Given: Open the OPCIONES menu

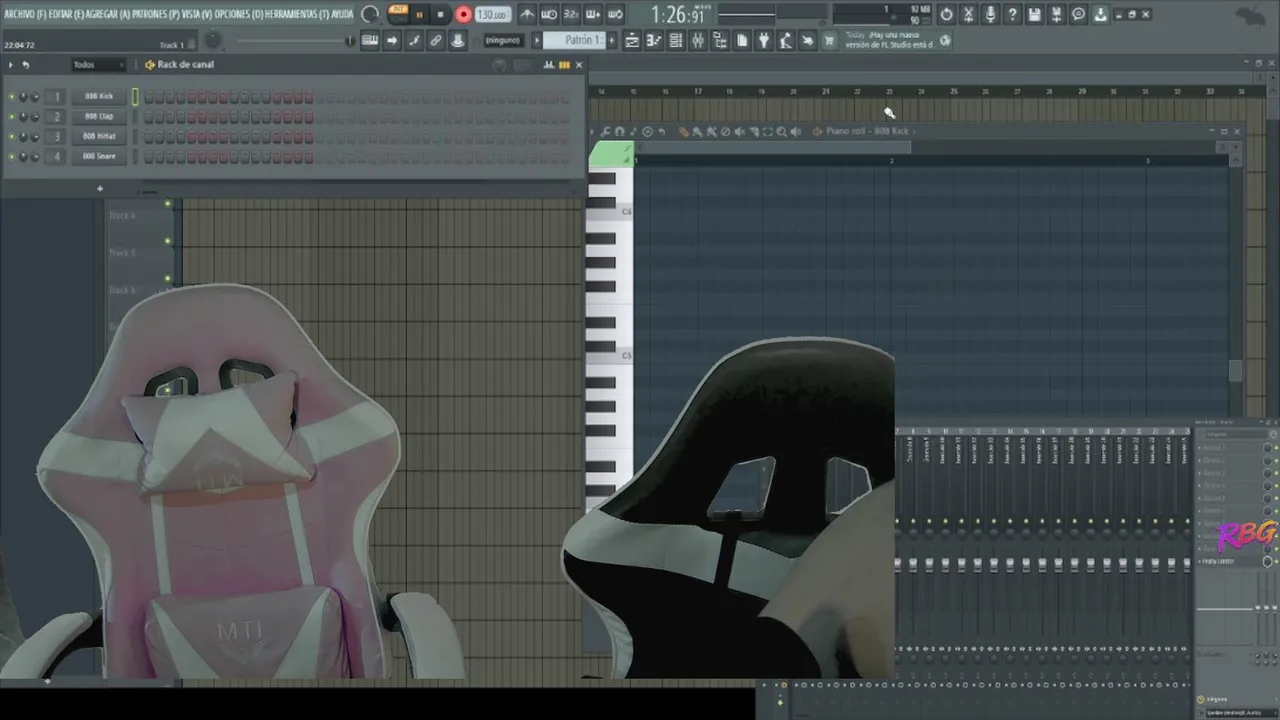Looking at the screenshot, I should 238,14.
